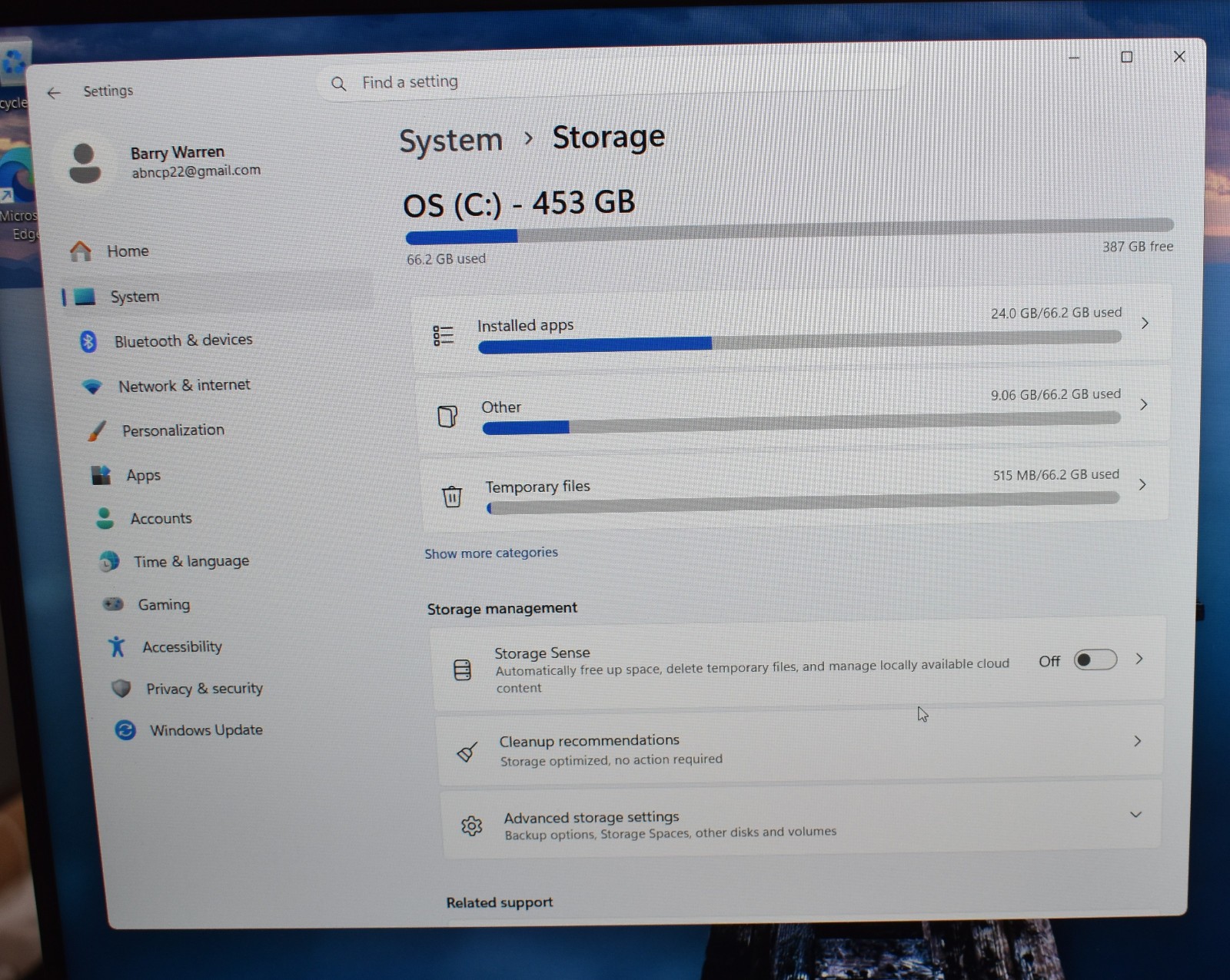Open the Temporary files chevron
The image size is (1230, 980).
coord(1142,485)
